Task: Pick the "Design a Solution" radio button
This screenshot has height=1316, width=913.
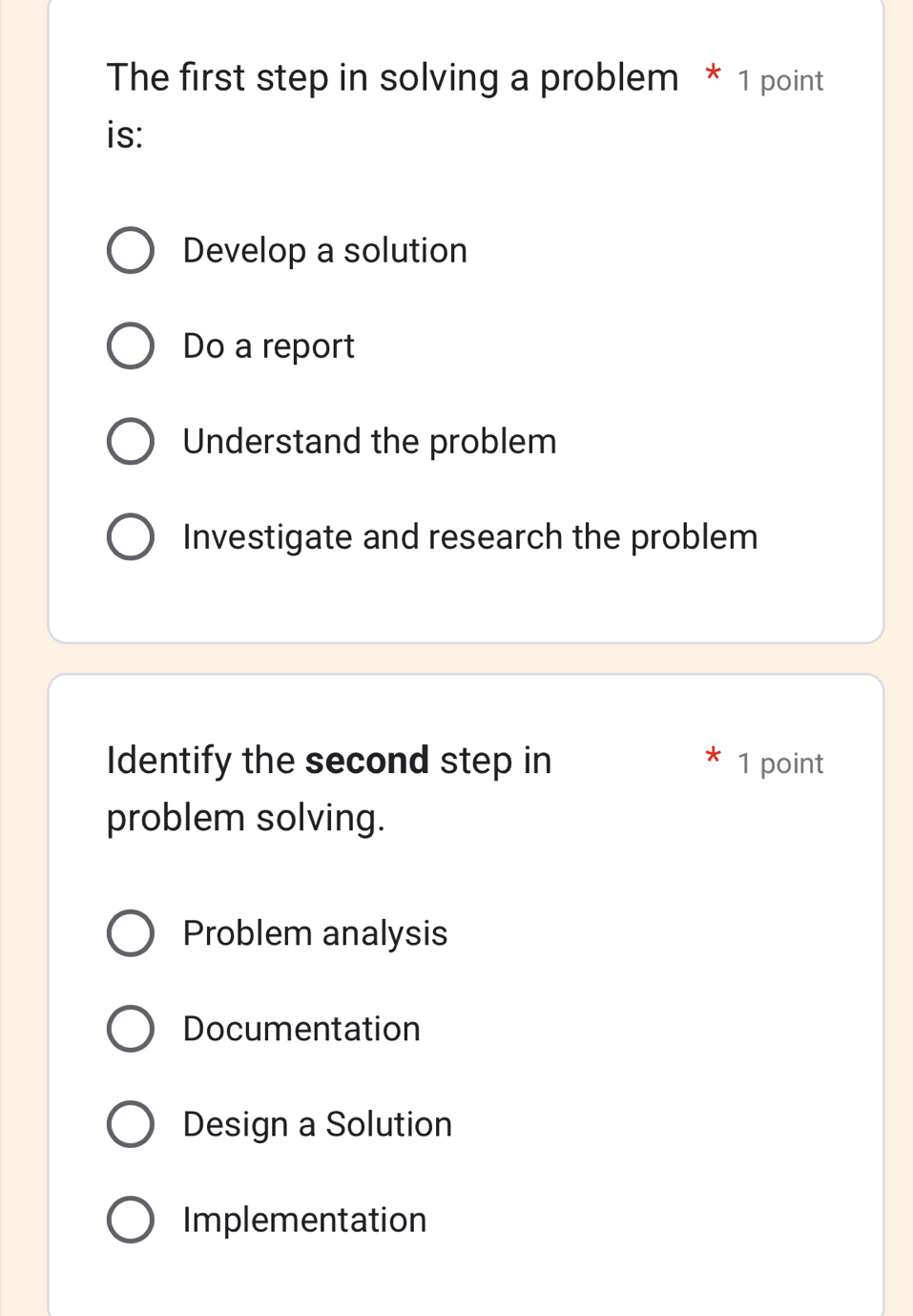Action: click(130, 1124)
